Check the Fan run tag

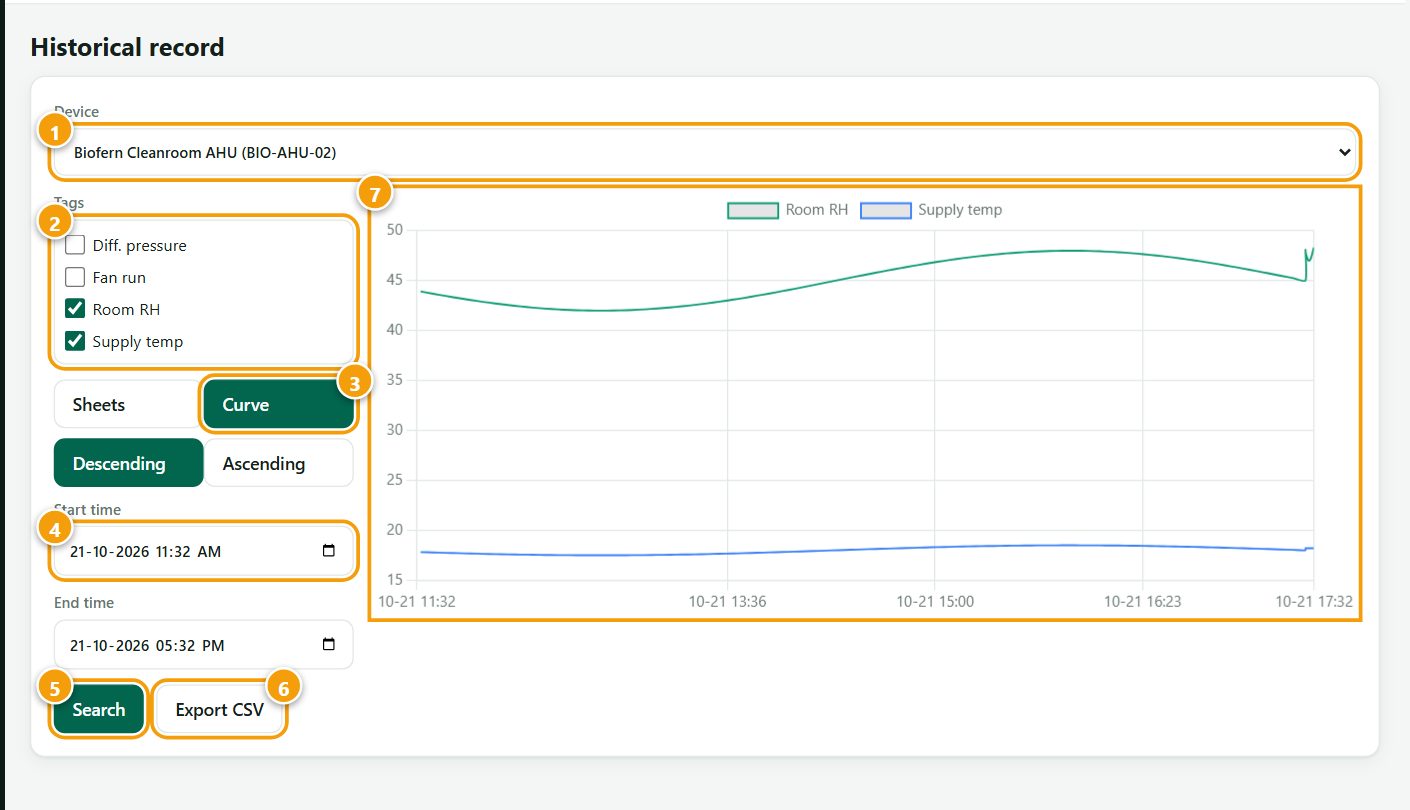(75, 277)
